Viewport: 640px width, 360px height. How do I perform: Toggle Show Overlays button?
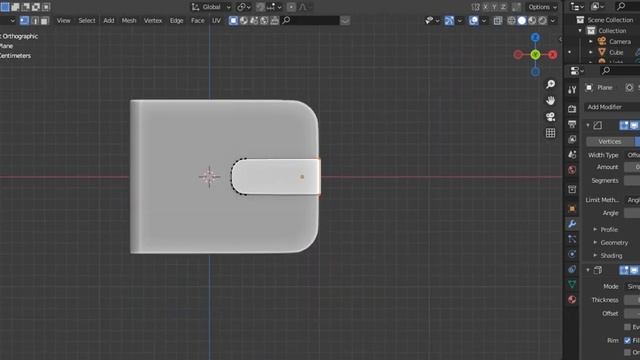pos(473,20)
